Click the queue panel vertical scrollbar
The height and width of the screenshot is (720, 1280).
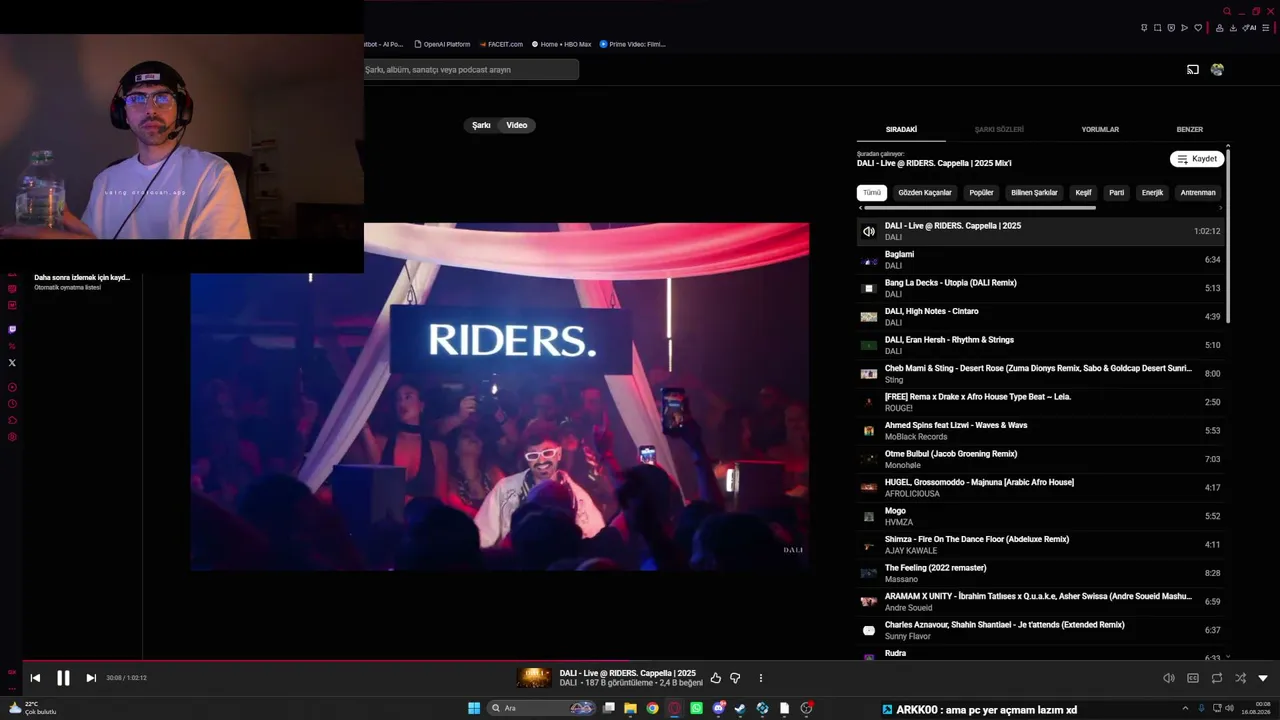1228,235
